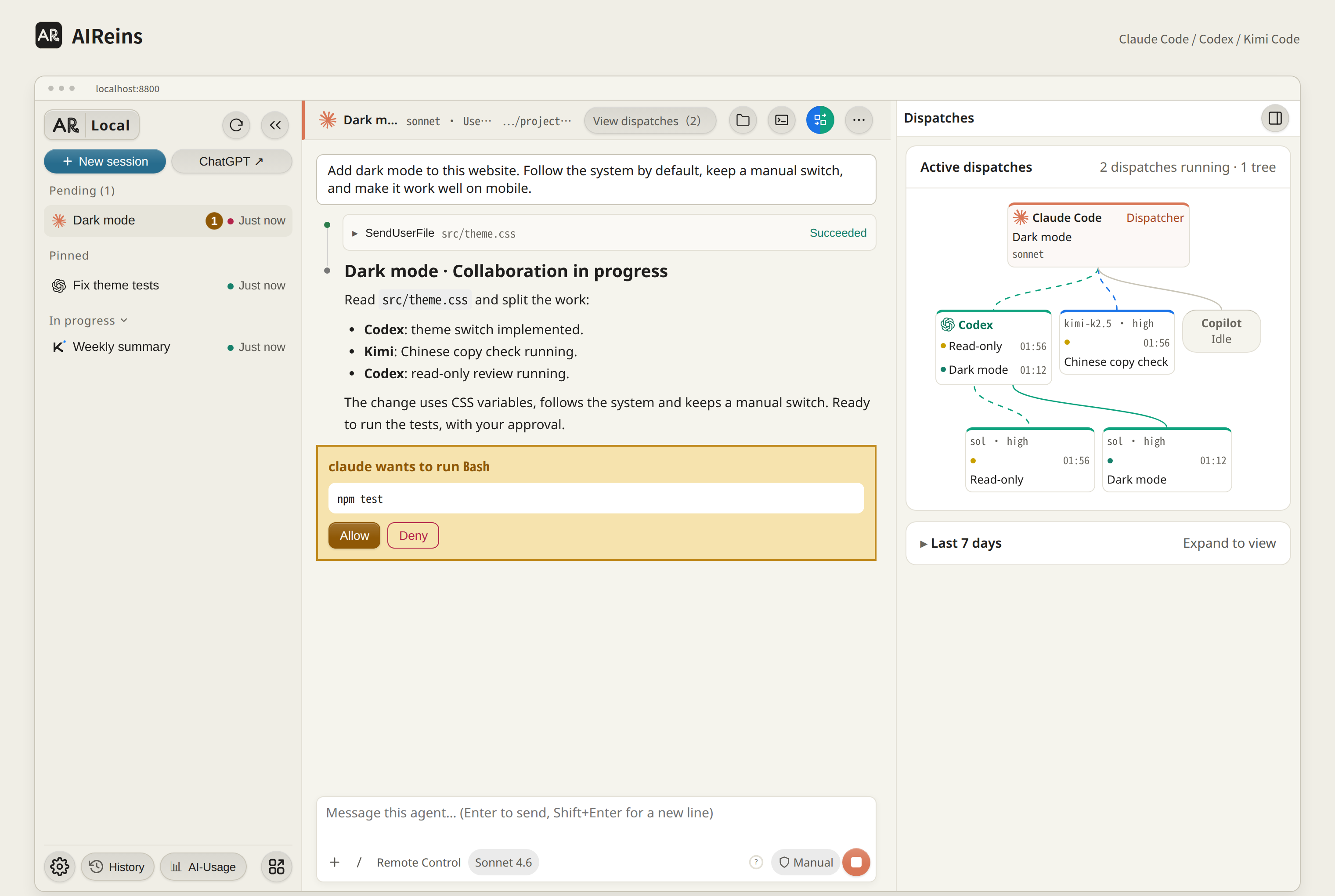
Task: Open the AI-Usage view
Action: point(203,866)
